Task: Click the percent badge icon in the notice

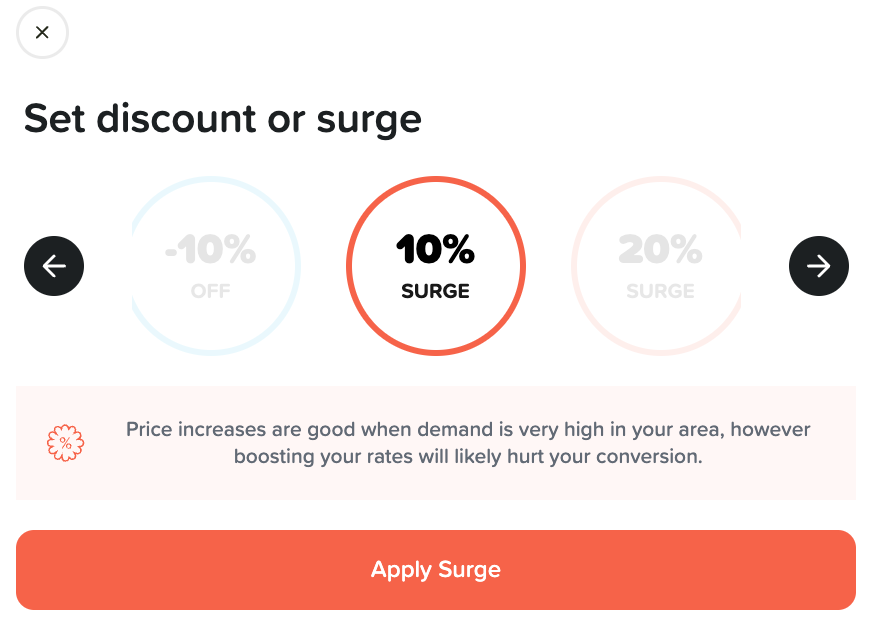Action: [x=66, y=442]
